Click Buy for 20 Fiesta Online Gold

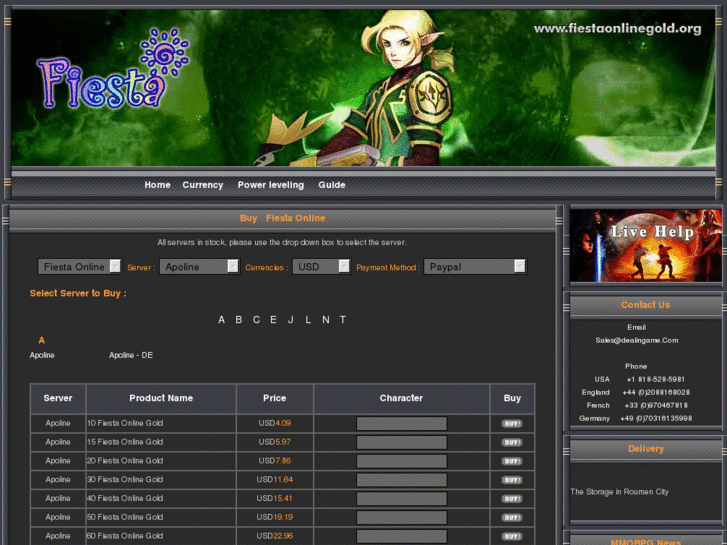512,461
